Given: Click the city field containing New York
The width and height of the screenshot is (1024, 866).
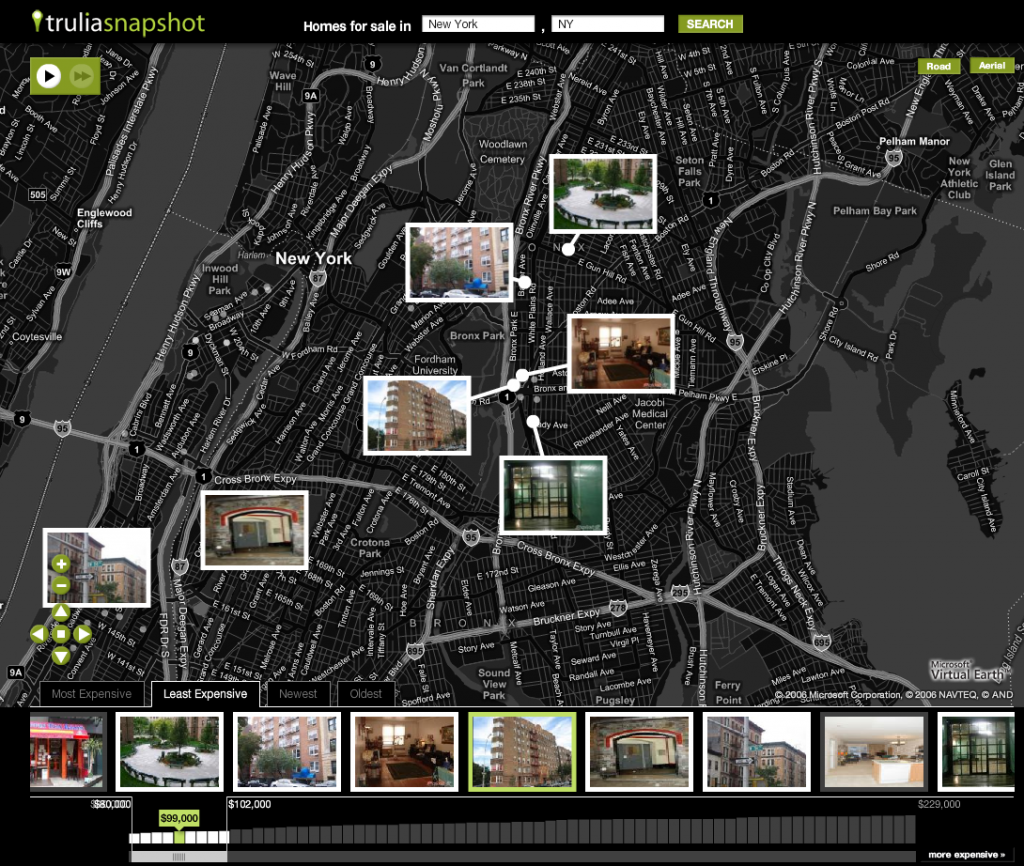Looking at the screenshot, I should pyautogui.click(x=479, y=24).
